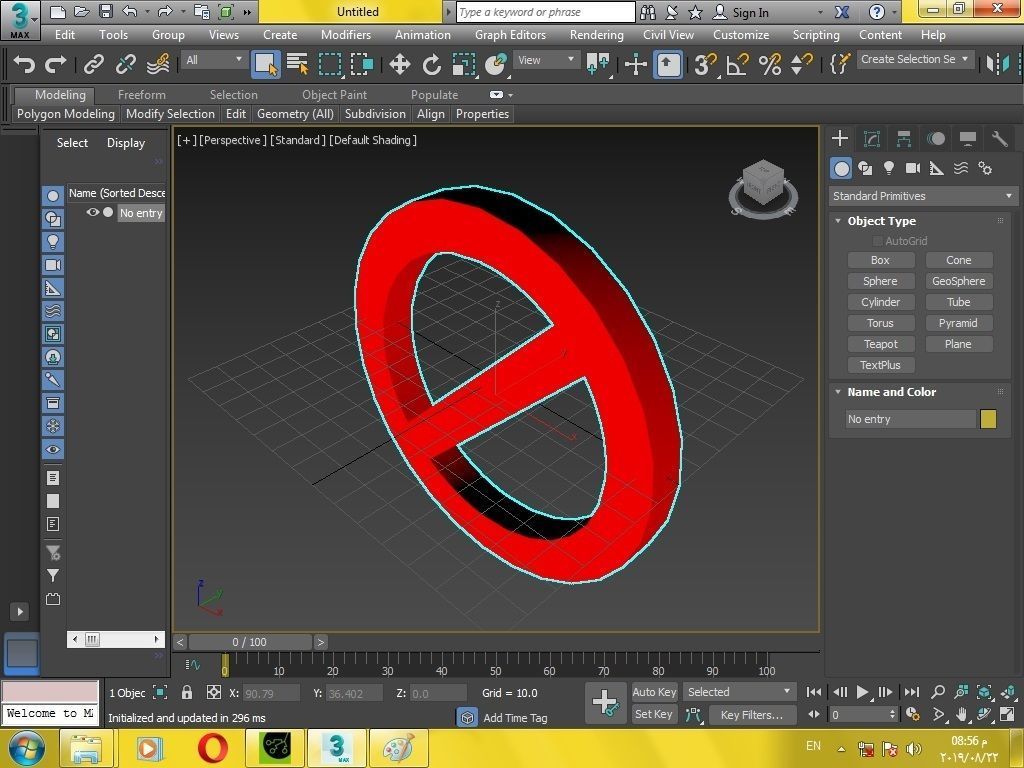Open the Create Selection Set dropdown
This screenshot has width=1024, height=768.
pyautogui.click(x=915, y=59)
